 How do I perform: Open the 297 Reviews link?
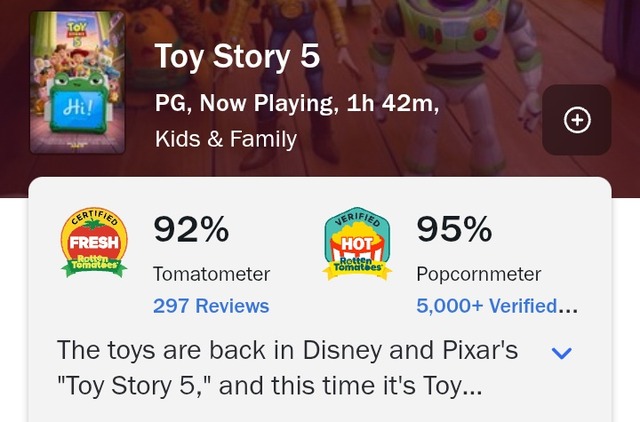pyautogui.click(x=211, y=306)
